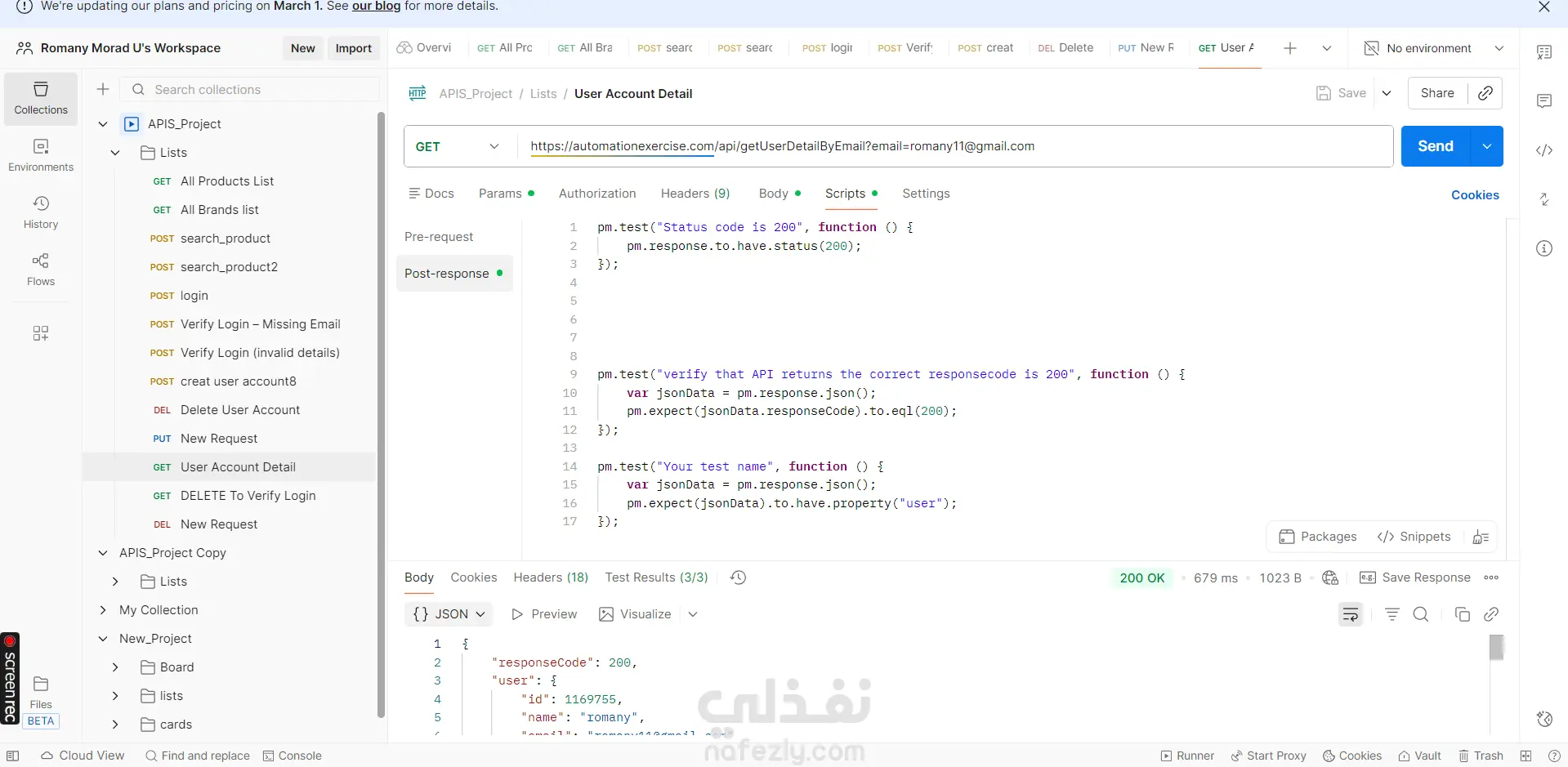Toggle the sidebar from status bar icon
1568x767 pixels.
coord(13,756)
